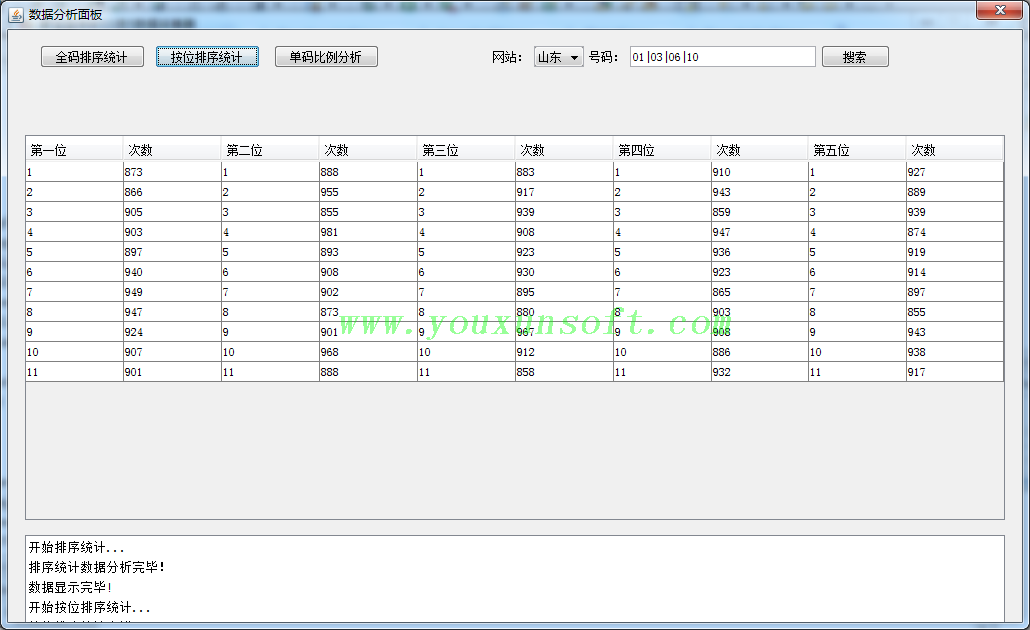Click the 第四位 column header
The height and width of the screenshot is (630, 1030).
[x=662, y=150]
